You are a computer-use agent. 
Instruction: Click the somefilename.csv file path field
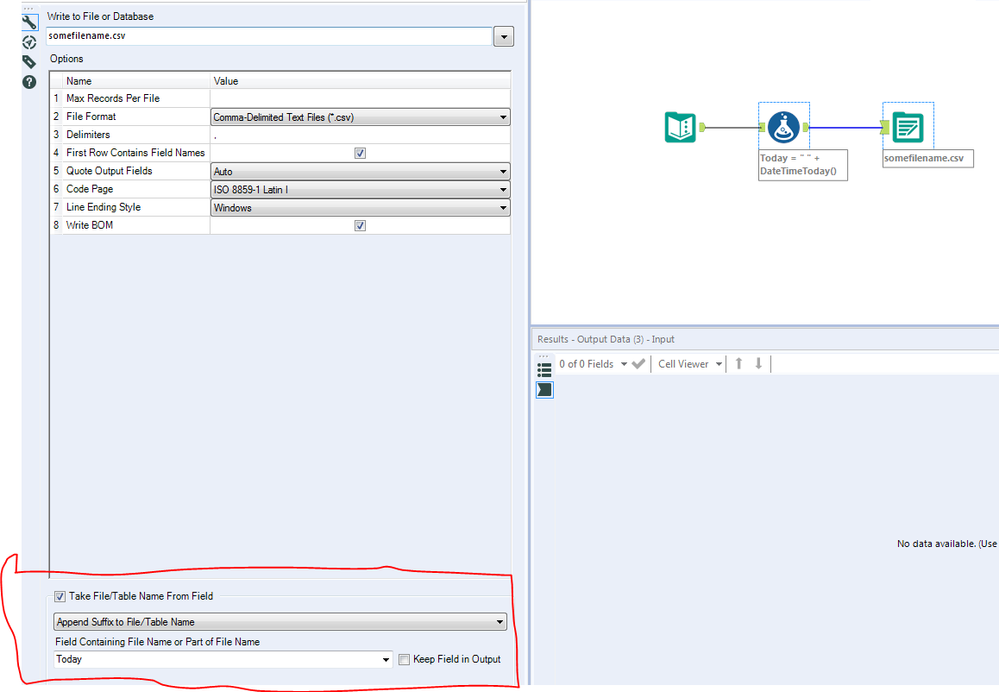(x=269, y=36)
